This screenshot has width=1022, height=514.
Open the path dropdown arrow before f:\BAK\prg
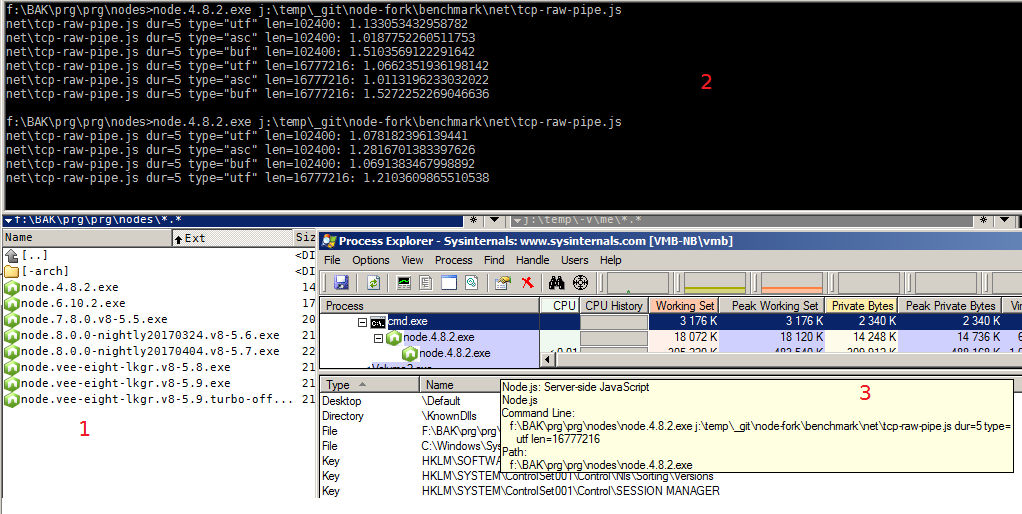tap(9, 220)
